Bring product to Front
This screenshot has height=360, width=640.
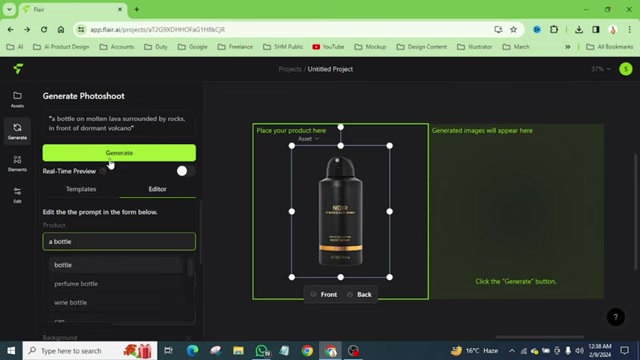click(x=324, y=294)
